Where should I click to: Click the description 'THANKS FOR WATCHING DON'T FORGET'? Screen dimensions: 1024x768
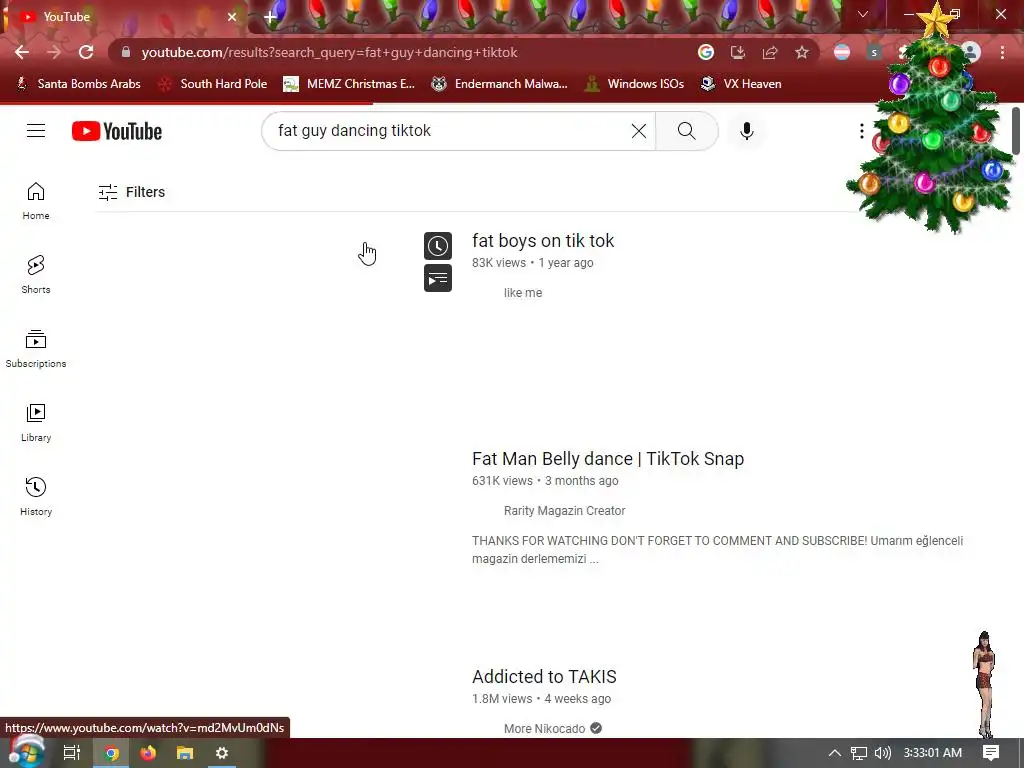coord(717,550)
